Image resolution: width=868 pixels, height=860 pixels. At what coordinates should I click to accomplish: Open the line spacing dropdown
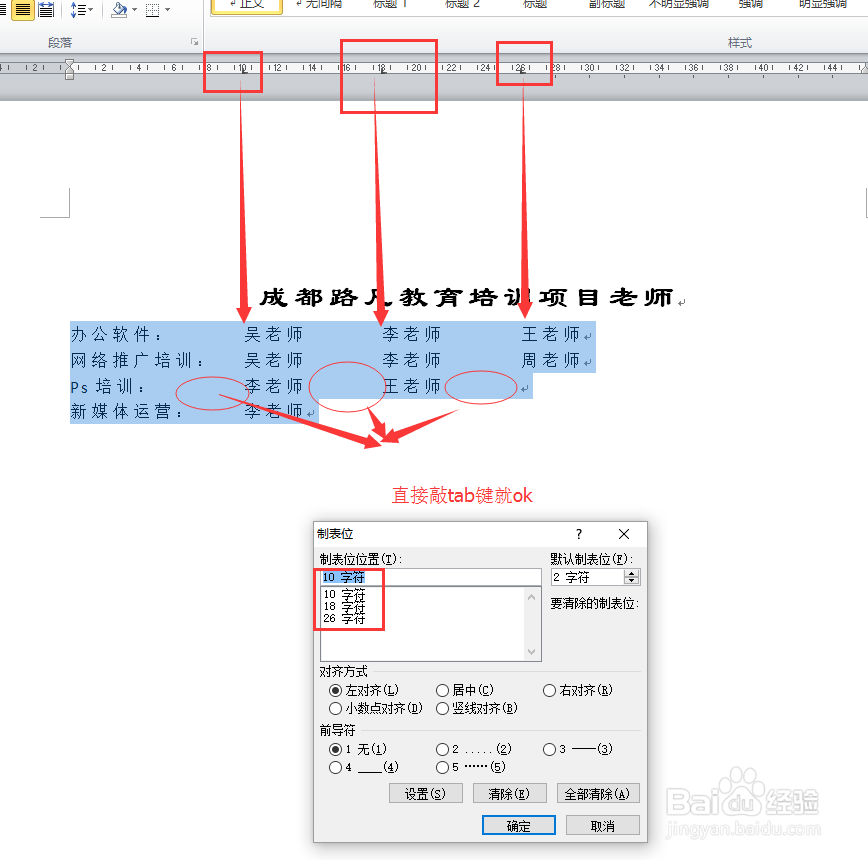(x=91, y=10)
